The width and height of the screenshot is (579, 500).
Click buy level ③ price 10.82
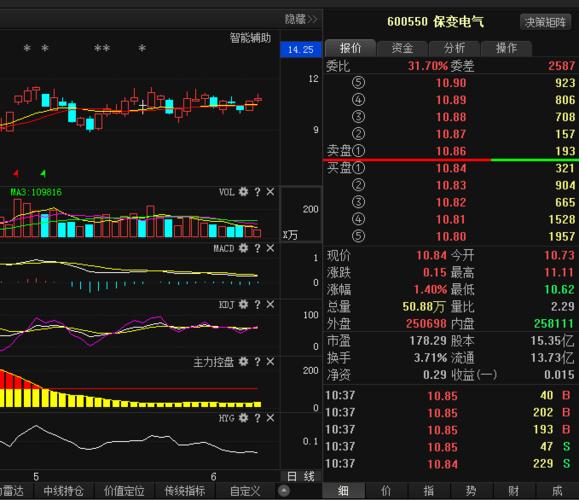pyautogui.click(x=451, y=202)
